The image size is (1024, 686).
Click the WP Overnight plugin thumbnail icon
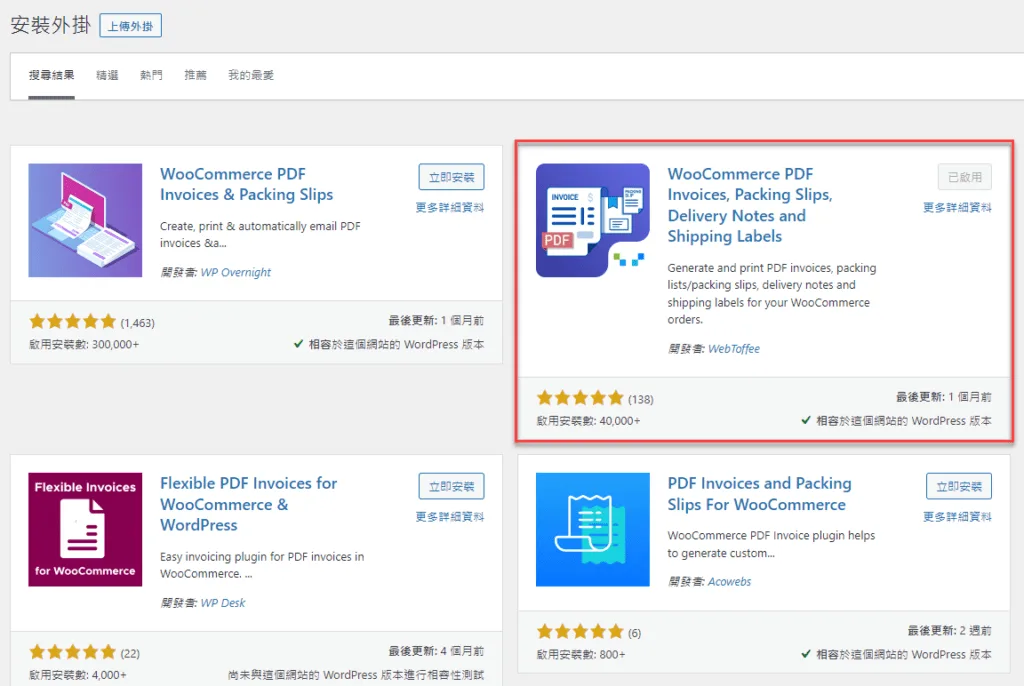pyautogui.click(x=85, y=220)
